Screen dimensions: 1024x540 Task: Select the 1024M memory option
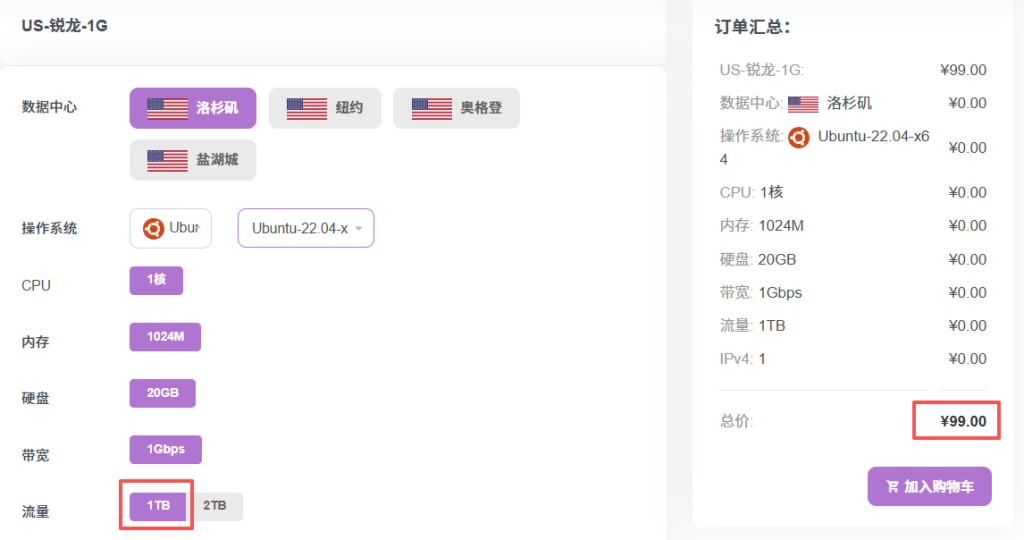(x=165, y=337)
